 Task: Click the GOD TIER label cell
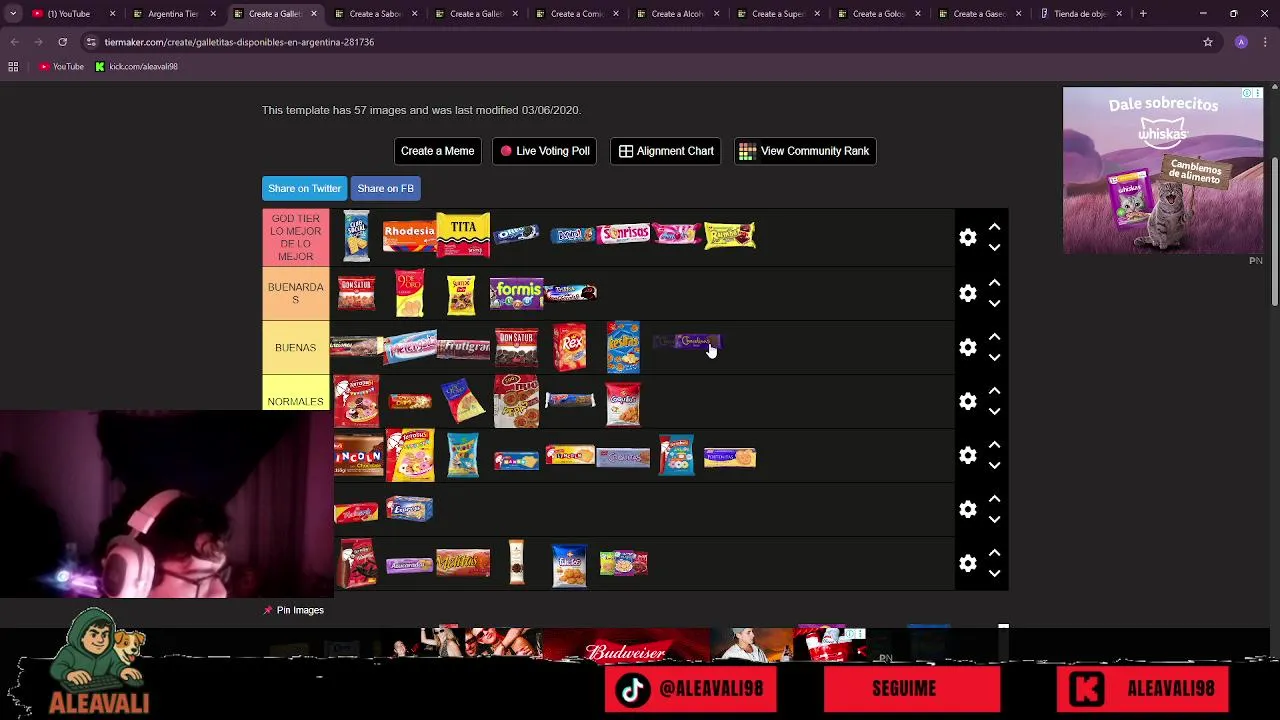tap(295, 237)
